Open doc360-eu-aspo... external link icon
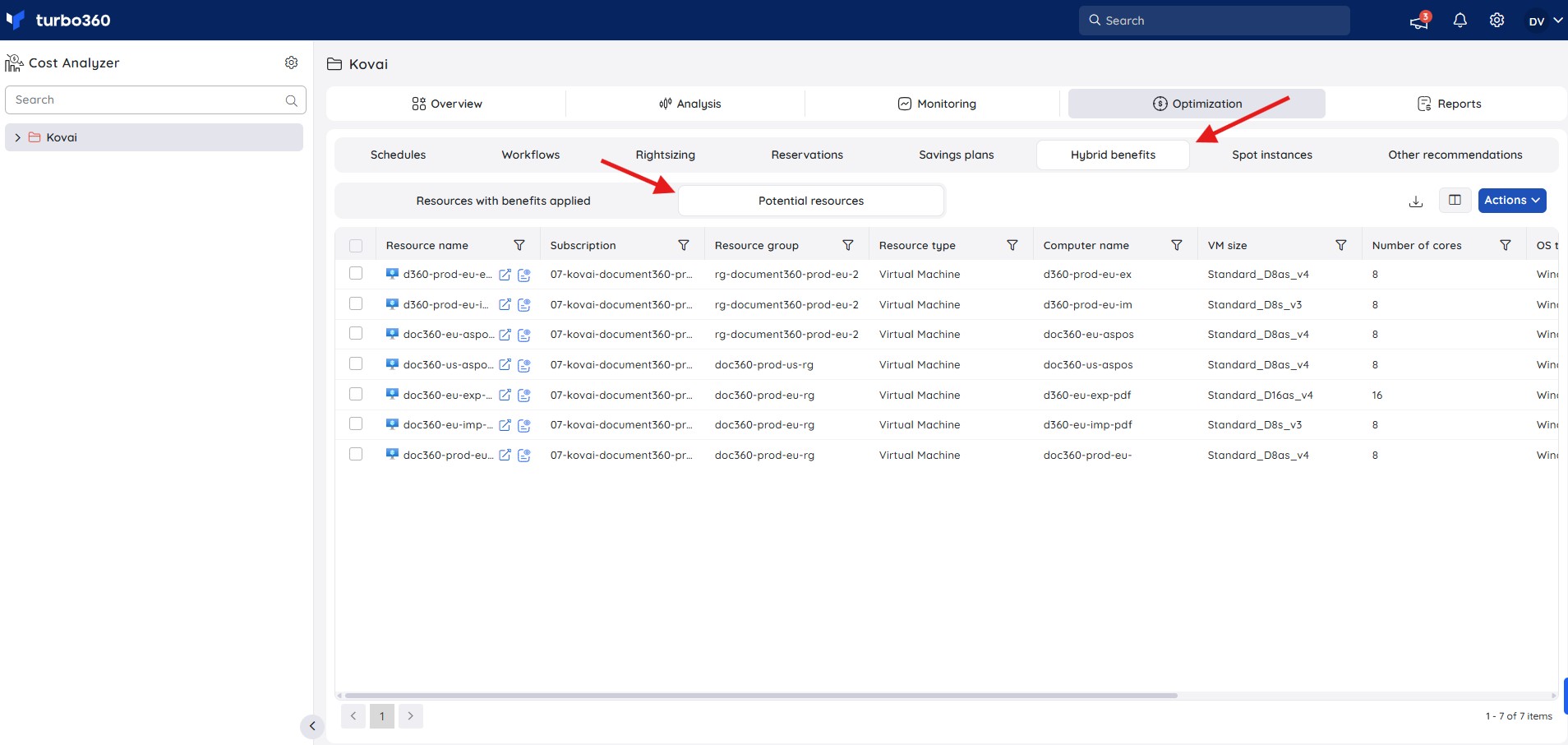Viewport: 1568px width, 745px height. pyautogui.click(x=505, y=335)
